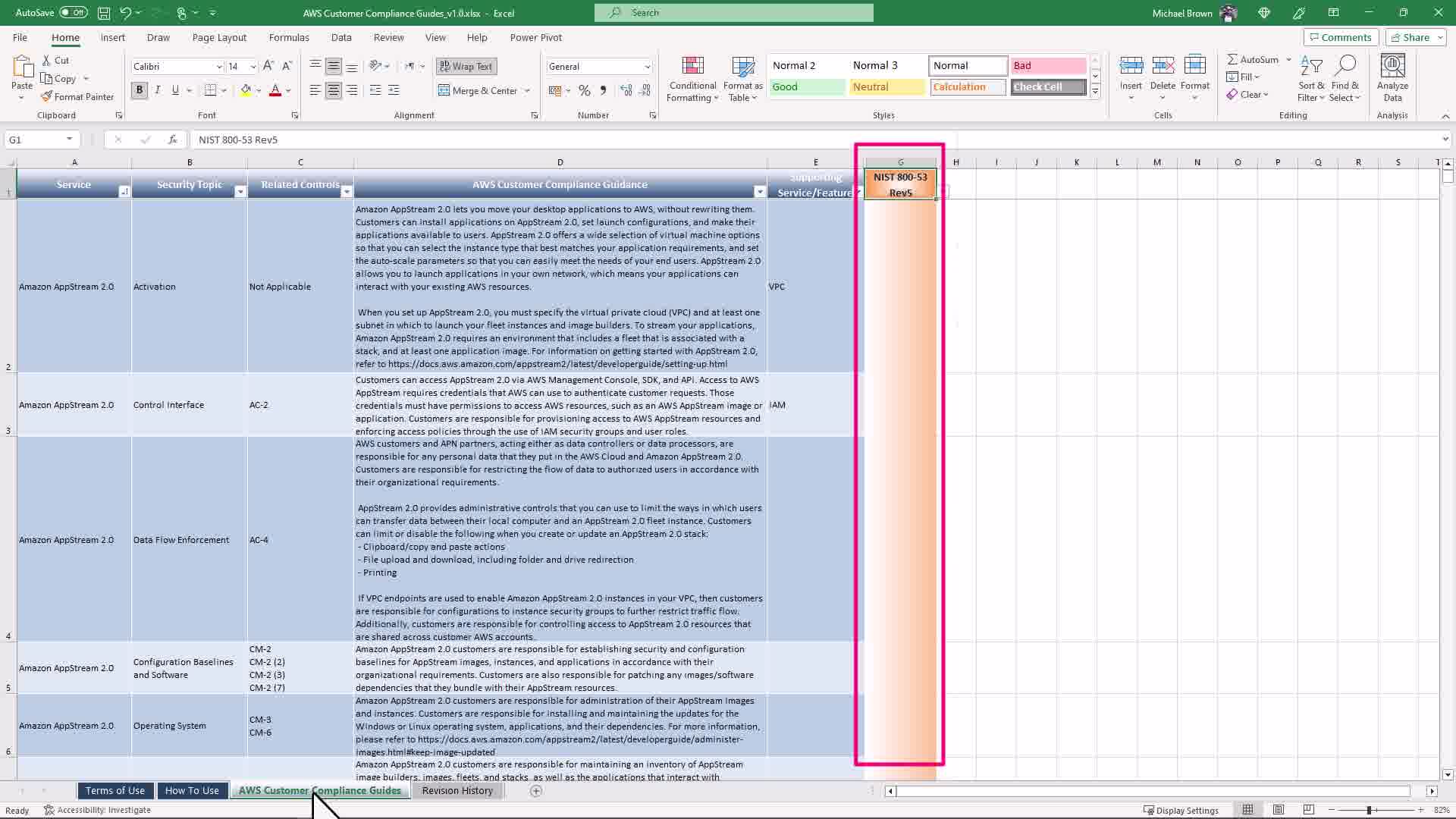Click the Increase Font Size icon
Viewport: 1456px width, 819px height.
pyautogui.click(x=268, y=67)
